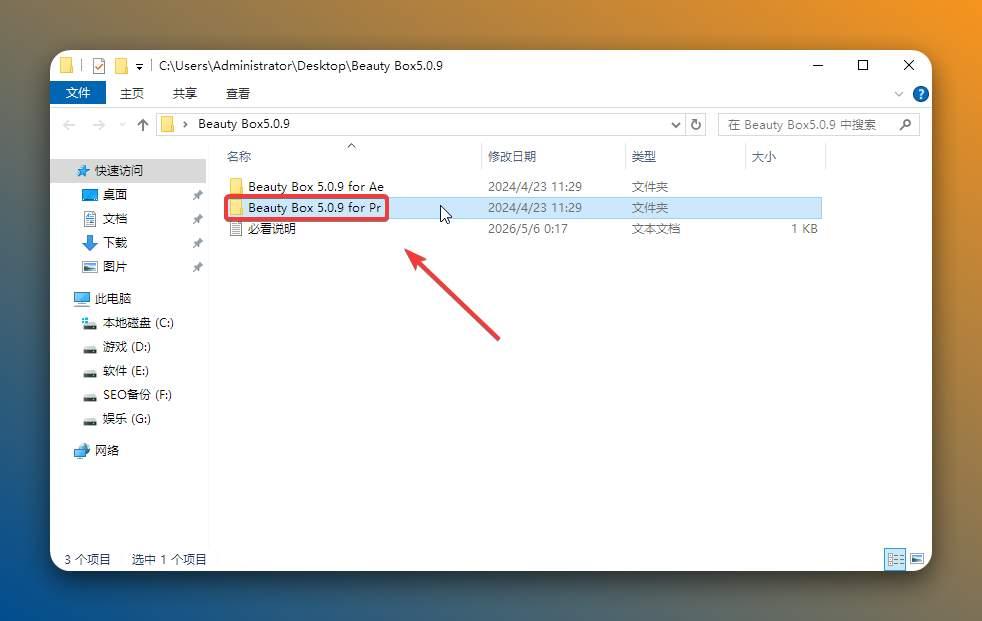982x621 pixels.
Task: Sort by the 类型 column header
Action: (643, 157)
